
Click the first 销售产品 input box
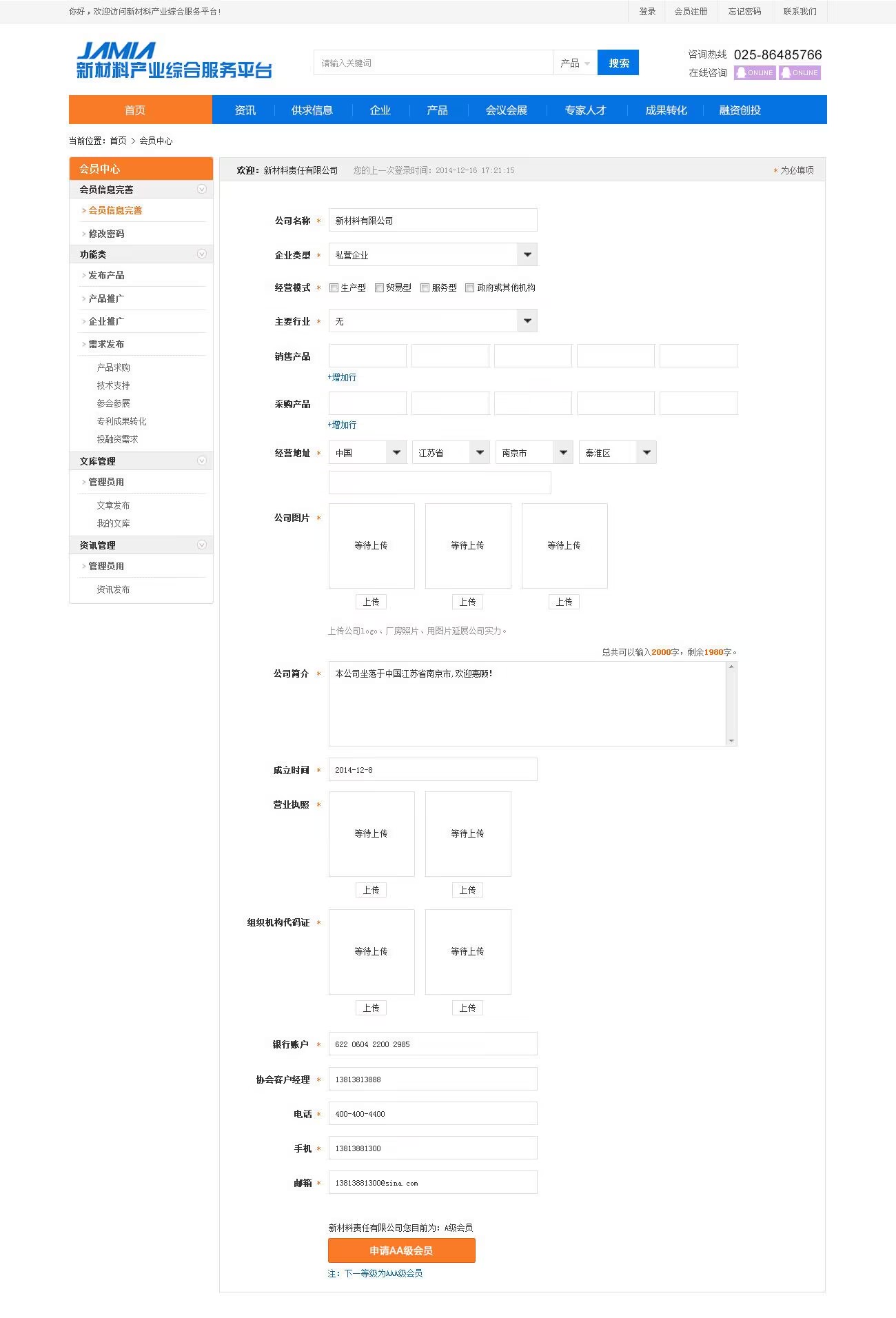click(x=367, y=356)
